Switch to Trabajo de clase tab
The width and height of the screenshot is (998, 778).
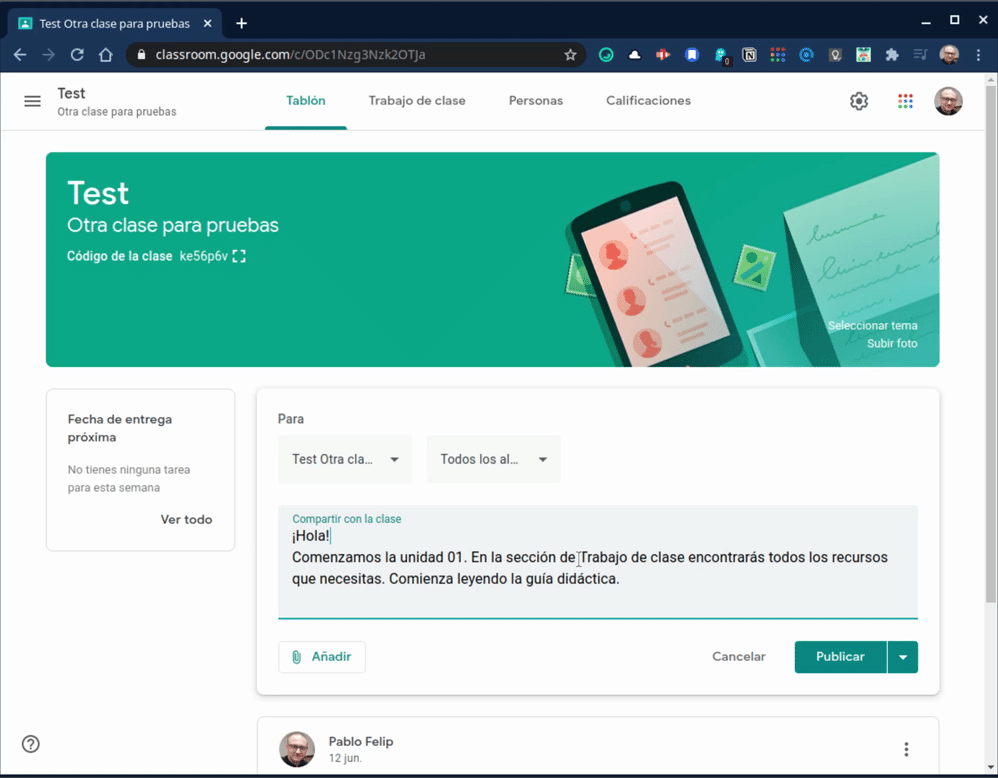417,101
